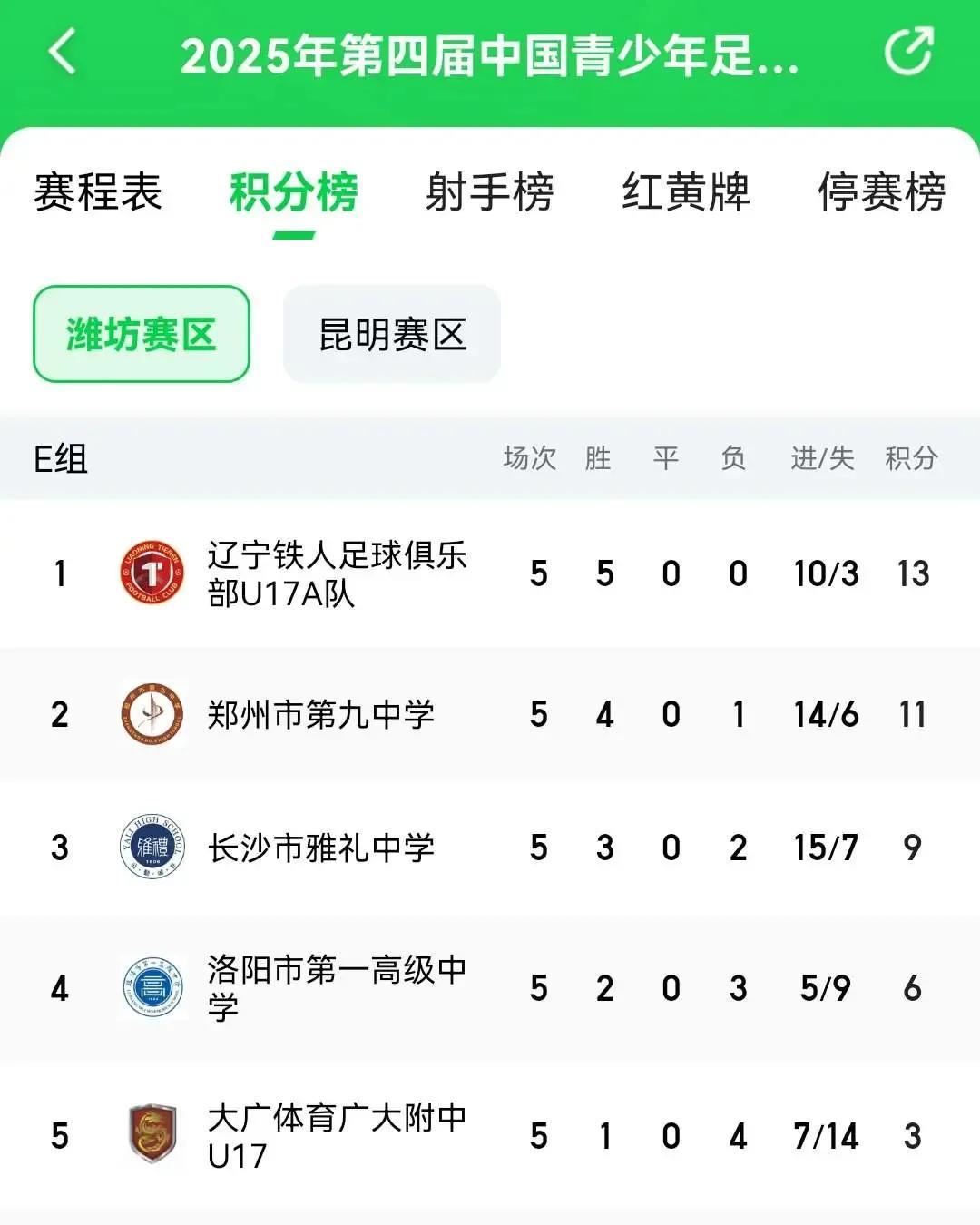Tap Liaoning Tieren club logo
Screen dimensions: 980x1225
click(152, 573)
